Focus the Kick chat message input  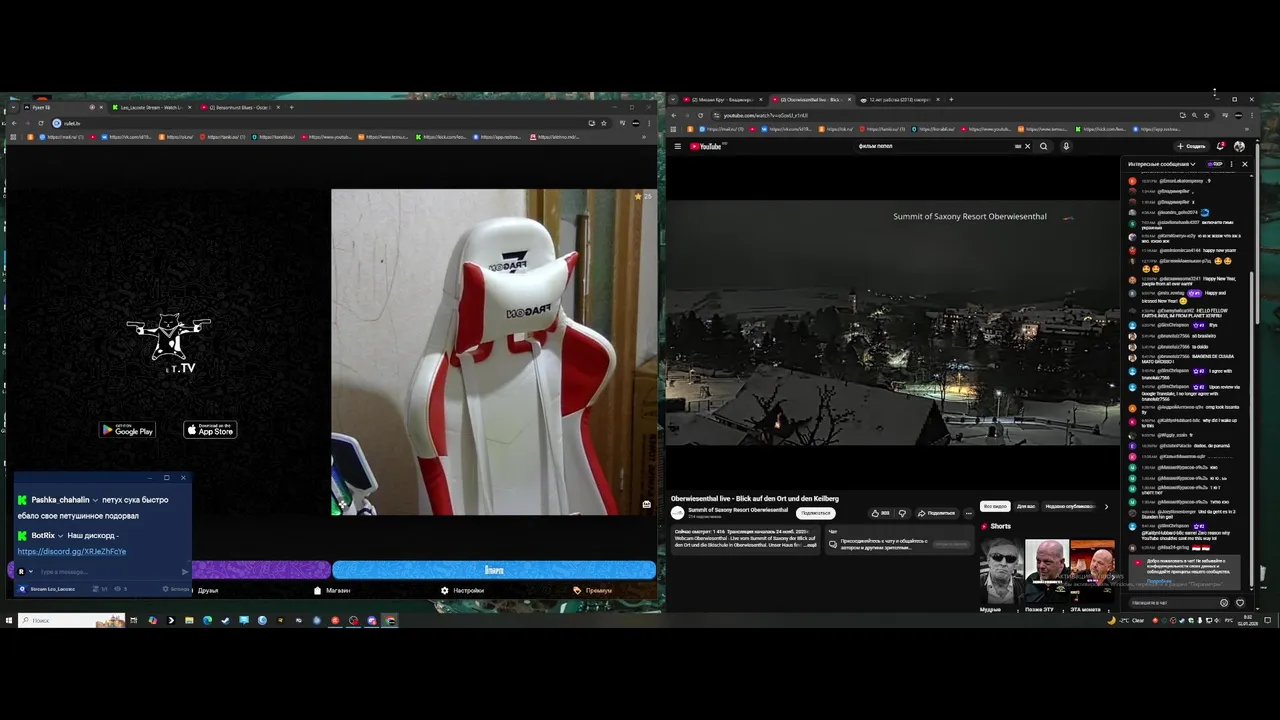click(108, 572)
